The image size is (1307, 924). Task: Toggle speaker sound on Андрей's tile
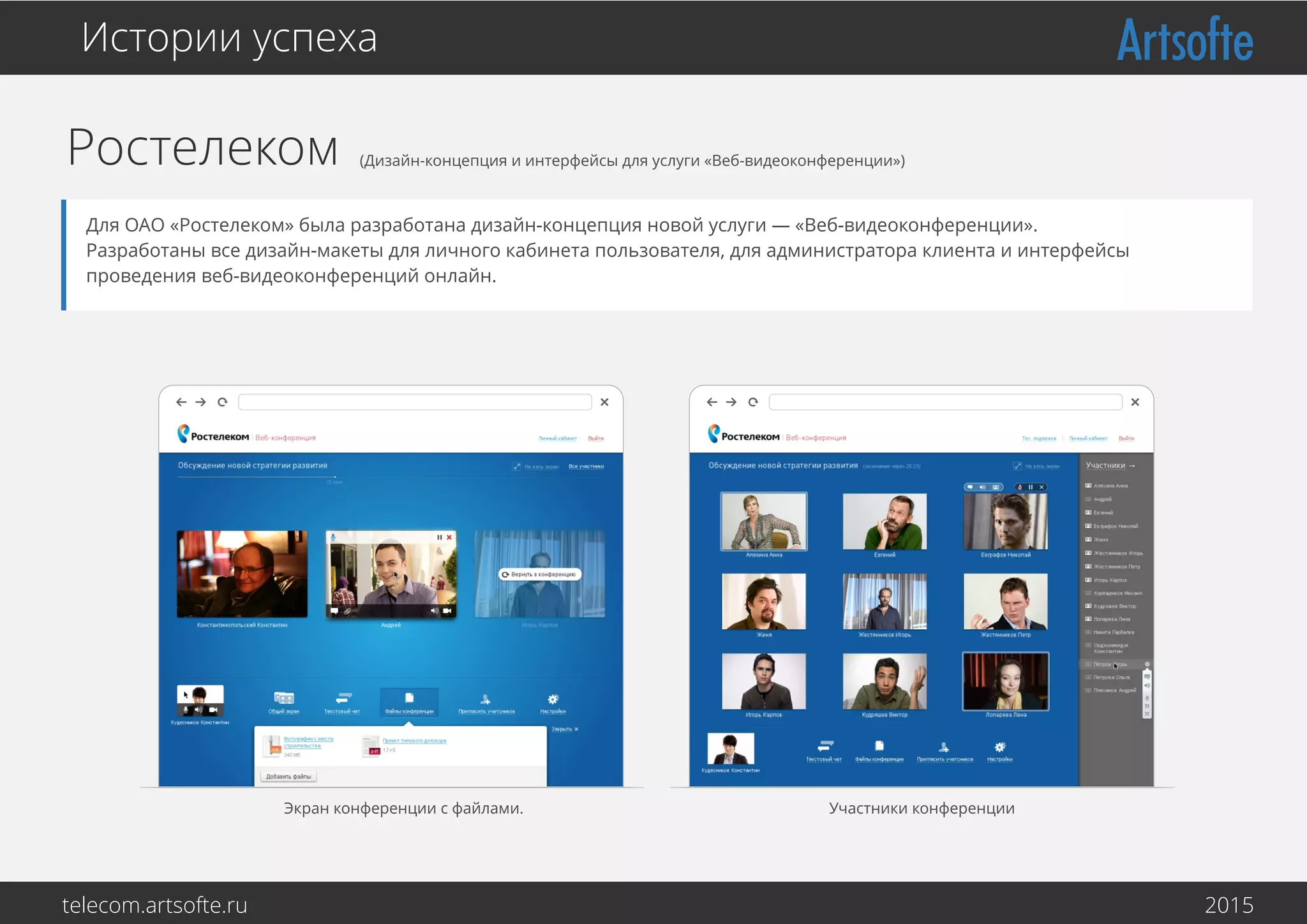pyautogui.click(x=435, y=611)
